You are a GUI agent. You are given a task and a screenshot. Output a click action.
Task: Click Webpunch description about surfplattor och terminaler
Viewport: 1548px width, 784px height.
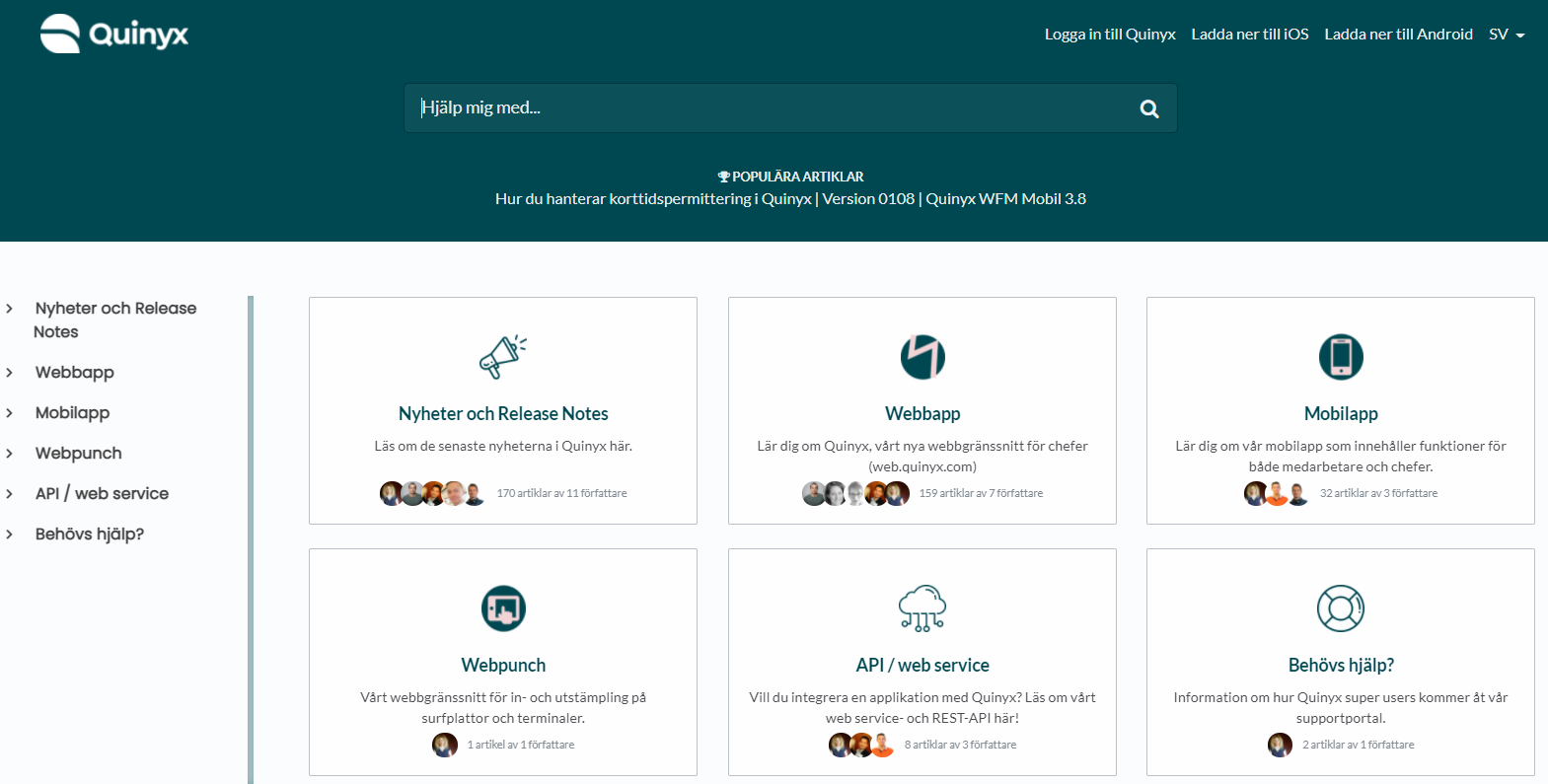[503, 708]
